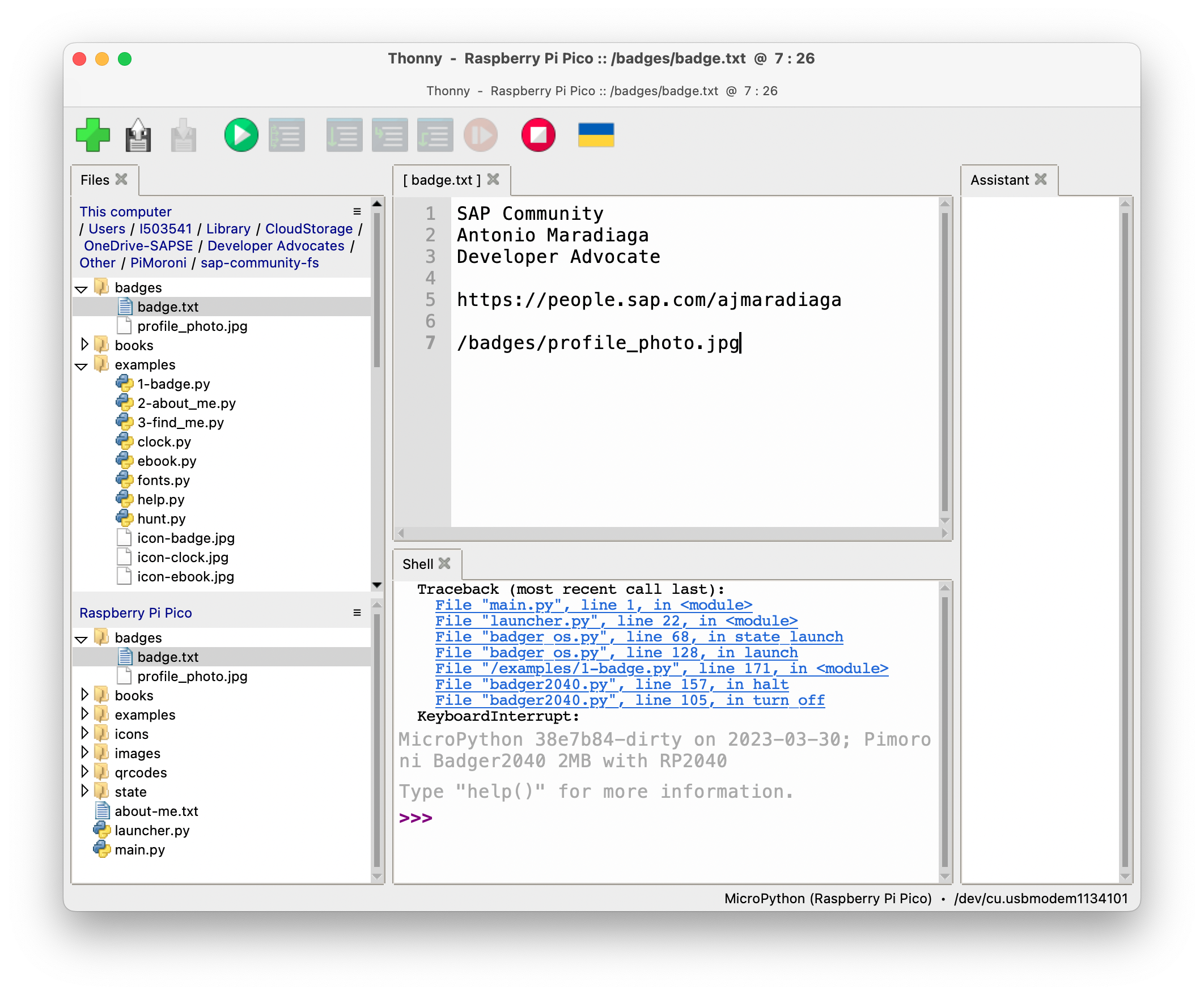Select the Step over icon

[x=344, y=135]
